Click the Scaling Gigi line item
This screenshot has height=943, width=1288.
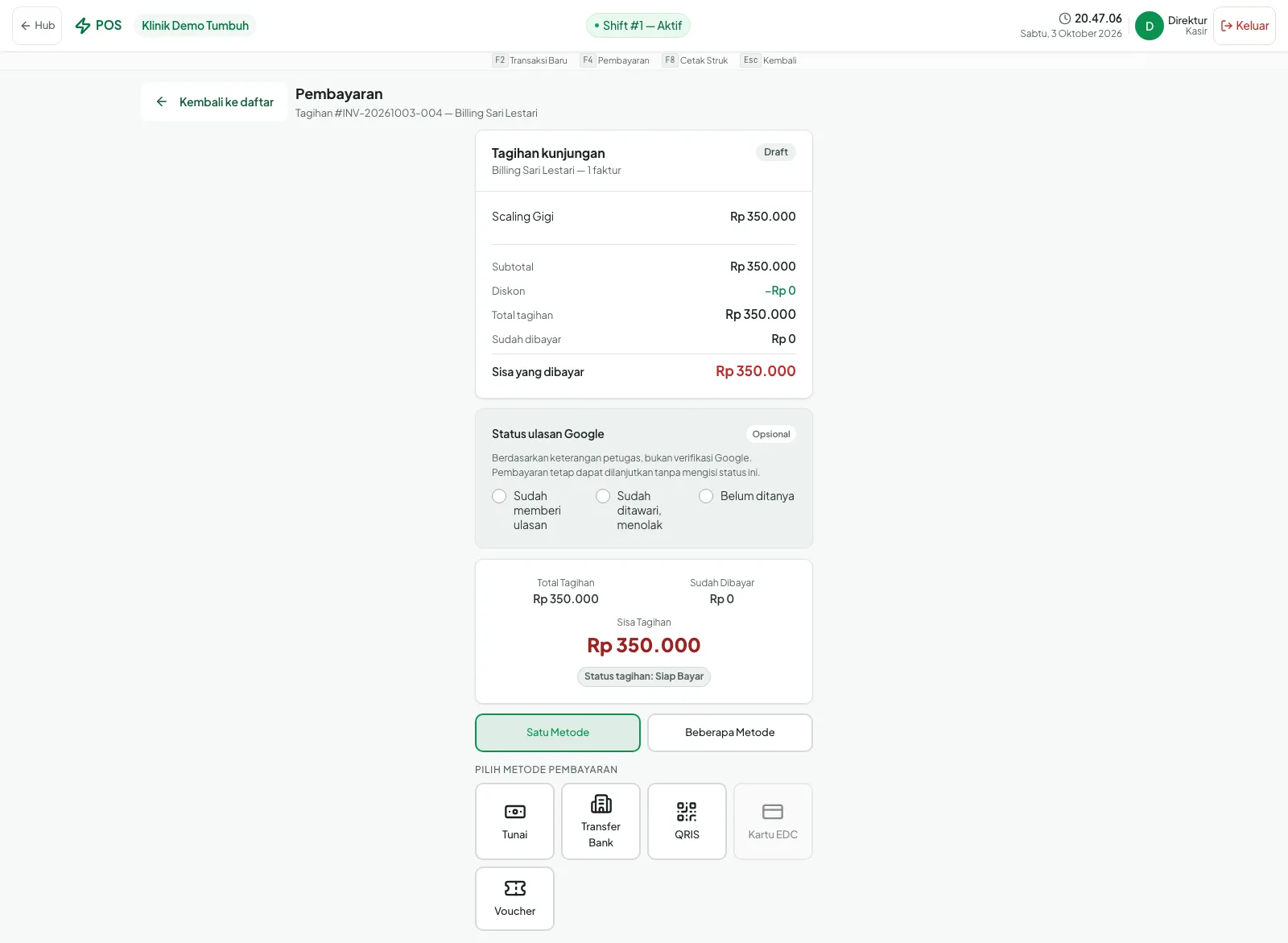(644, 217)
